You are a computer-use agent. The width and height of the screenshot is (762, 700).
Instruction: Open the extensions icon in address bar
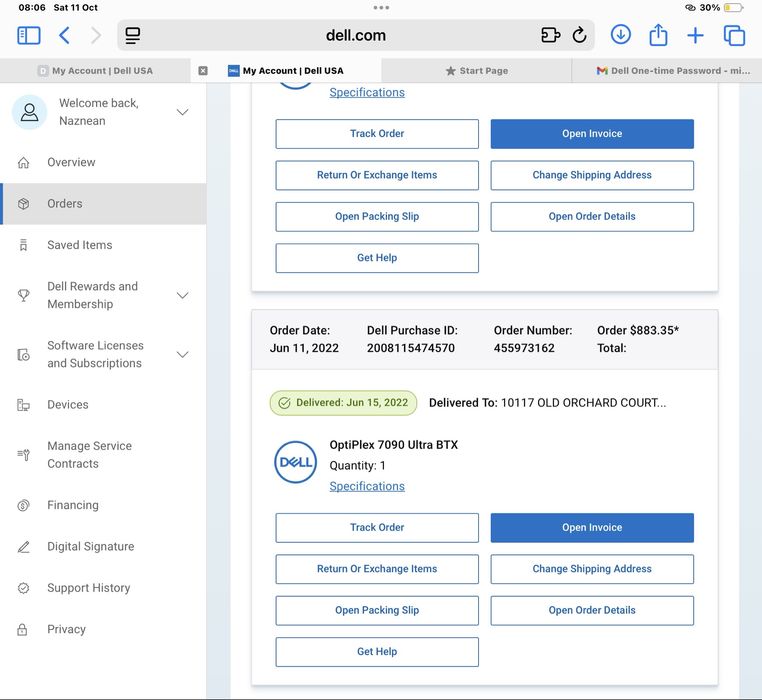[x=550, y=35]
